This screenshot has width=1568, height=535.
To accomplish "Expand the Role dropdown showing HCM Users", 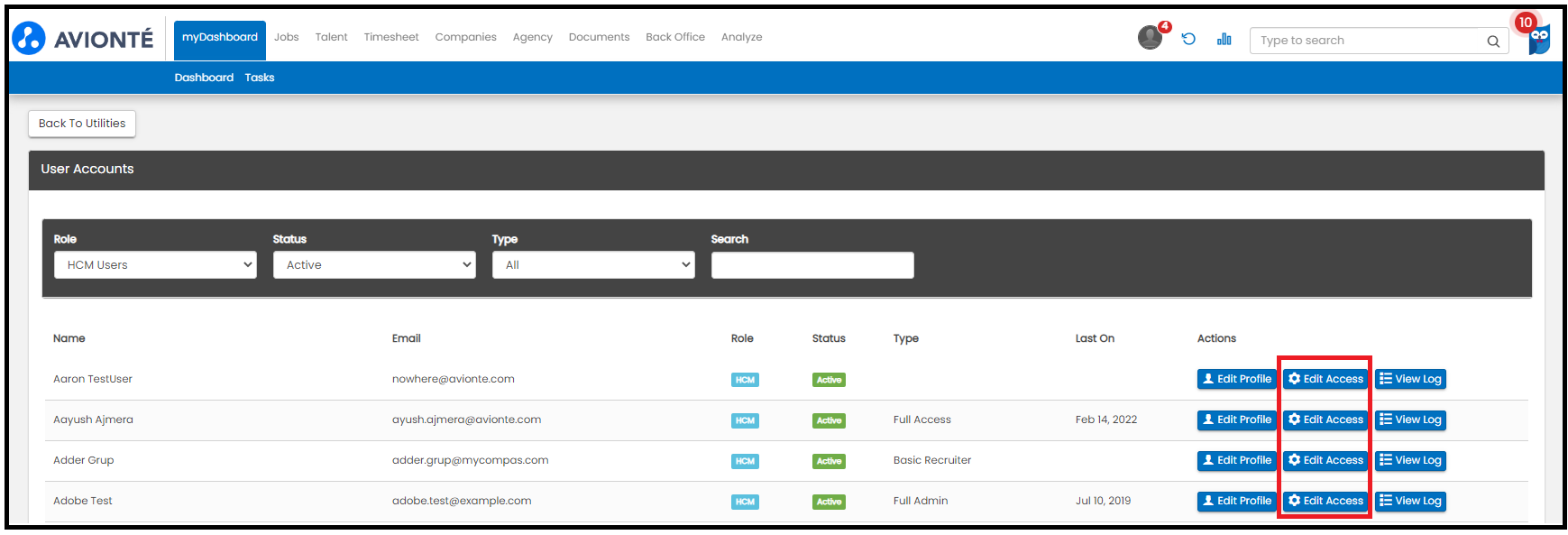I will coord(155,265).
